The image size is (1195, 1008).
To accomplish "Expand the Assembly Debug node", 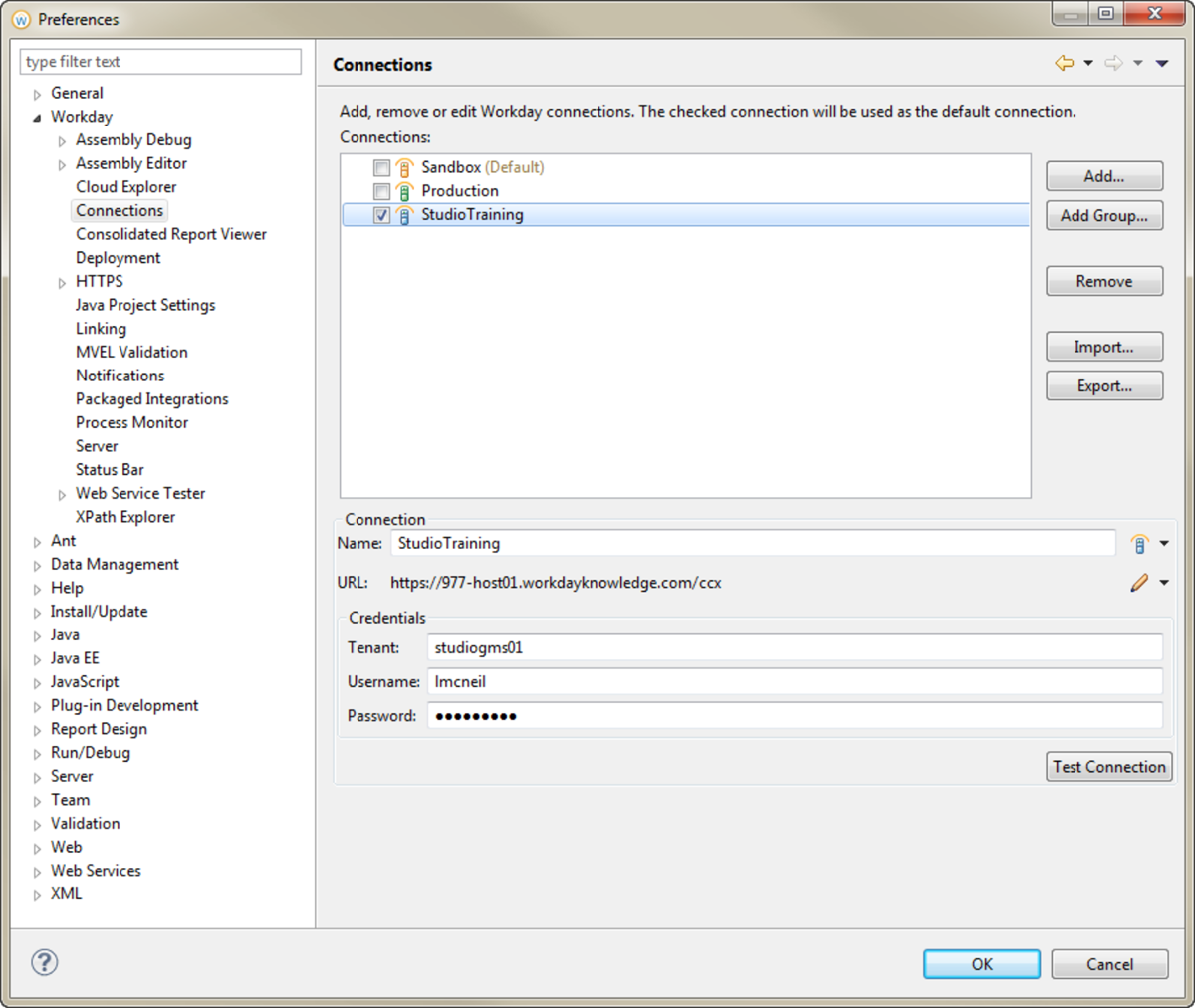I will pyautogui.click(x=62, y=141).
